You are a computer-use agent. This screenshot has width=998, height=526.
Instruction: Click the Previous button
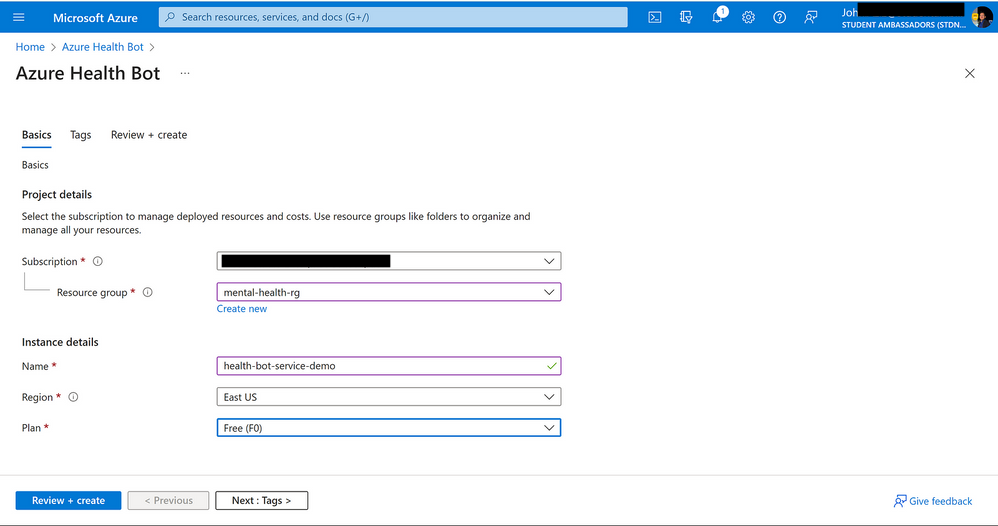point(168,501)
